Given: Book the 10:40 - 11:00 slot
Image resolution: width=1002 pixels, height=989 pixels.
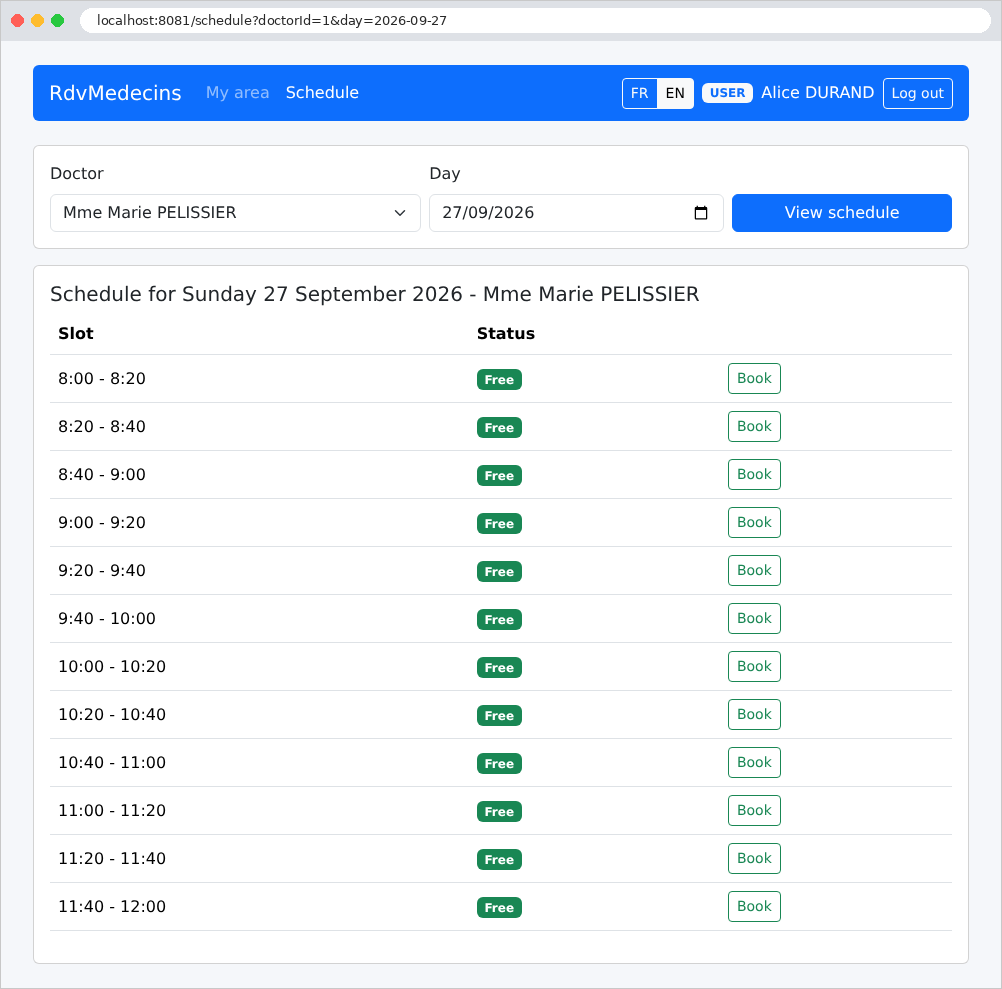Looking at the screenshot, I should [x=754, y=762].
